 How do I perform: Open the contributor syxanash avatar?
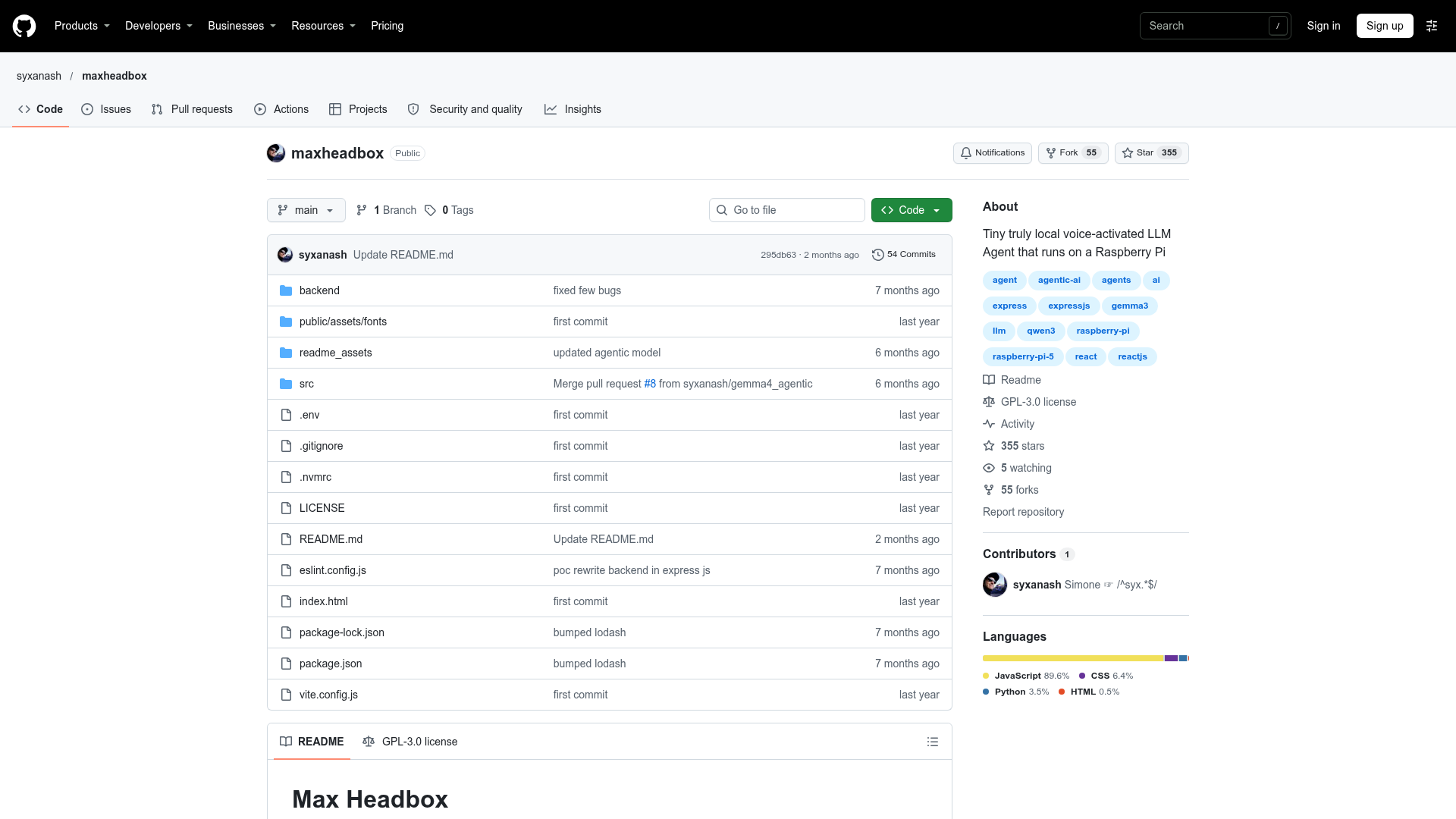(x=995, y=585)
